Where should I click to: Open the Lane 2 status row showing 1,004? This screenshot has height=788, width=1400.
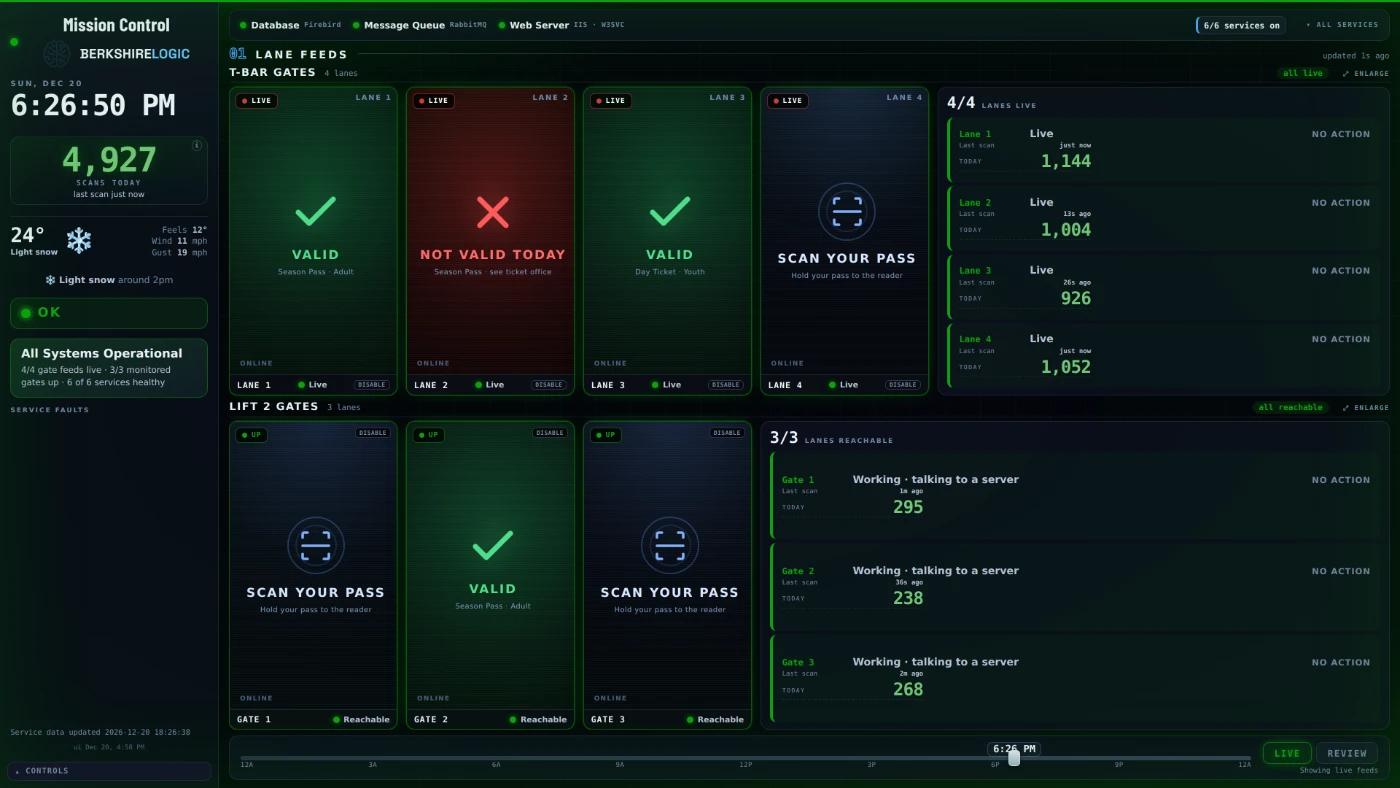coord(1164,217)
